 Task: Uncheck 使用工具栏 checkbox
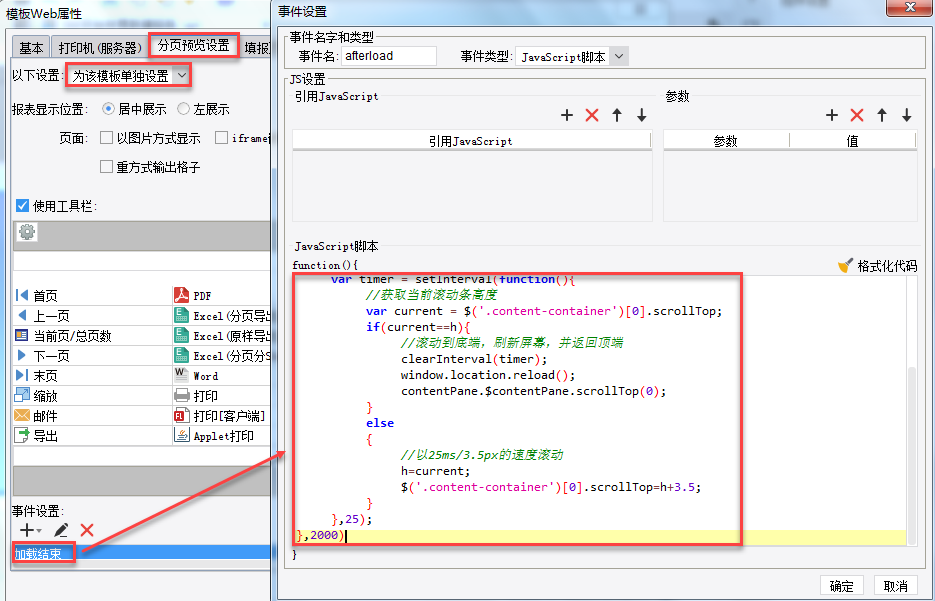22,206
